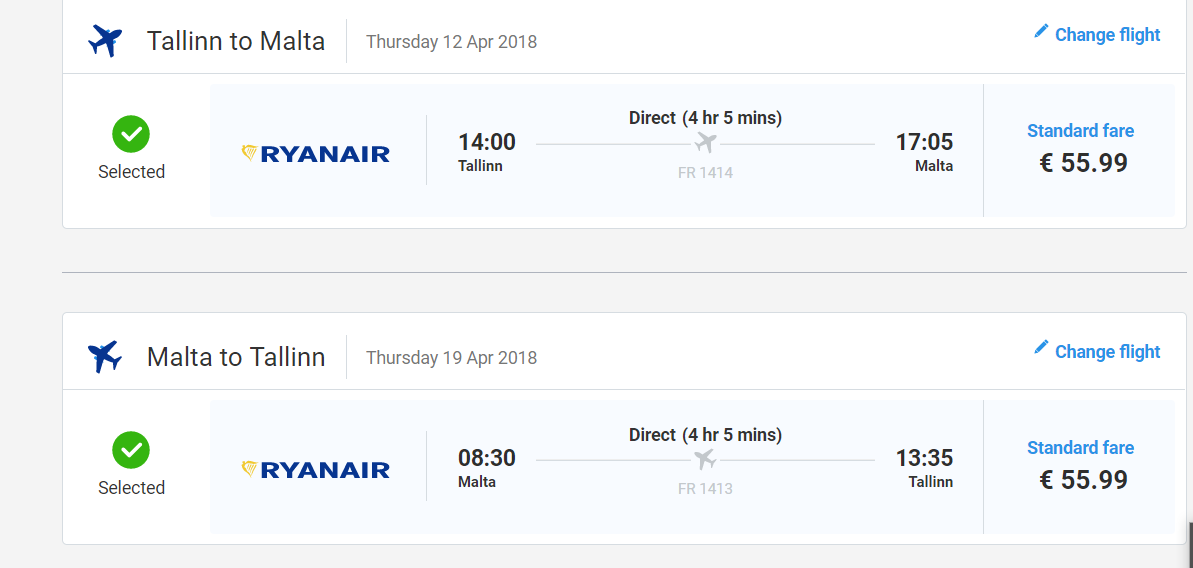Click the Ryanair logo on outbound flight
This screenshot has width=1193, height=568.
tap(315, 154)
